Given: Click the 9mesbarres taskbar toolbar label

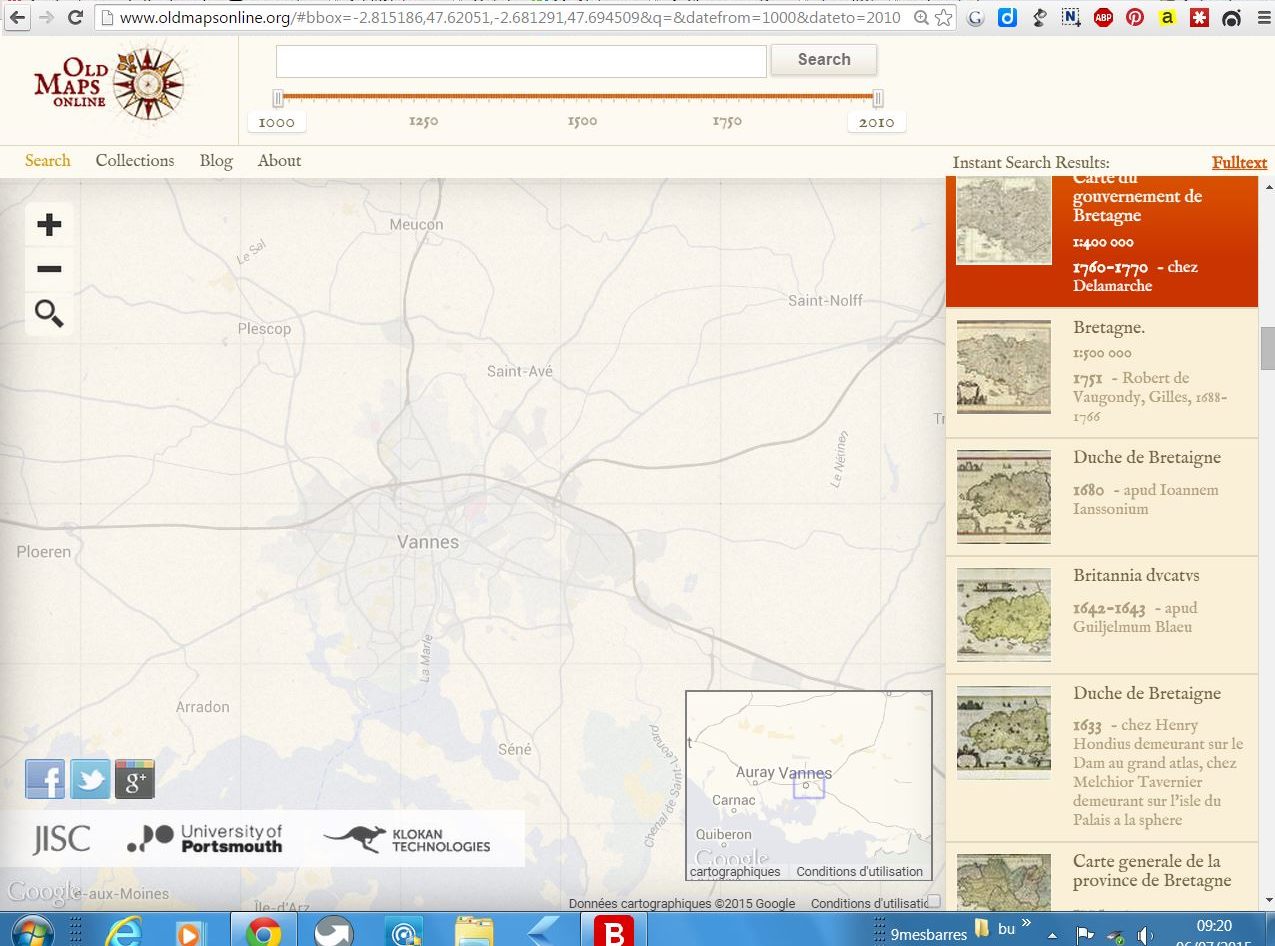Looking at the screenshot, I should click(929, 934).
